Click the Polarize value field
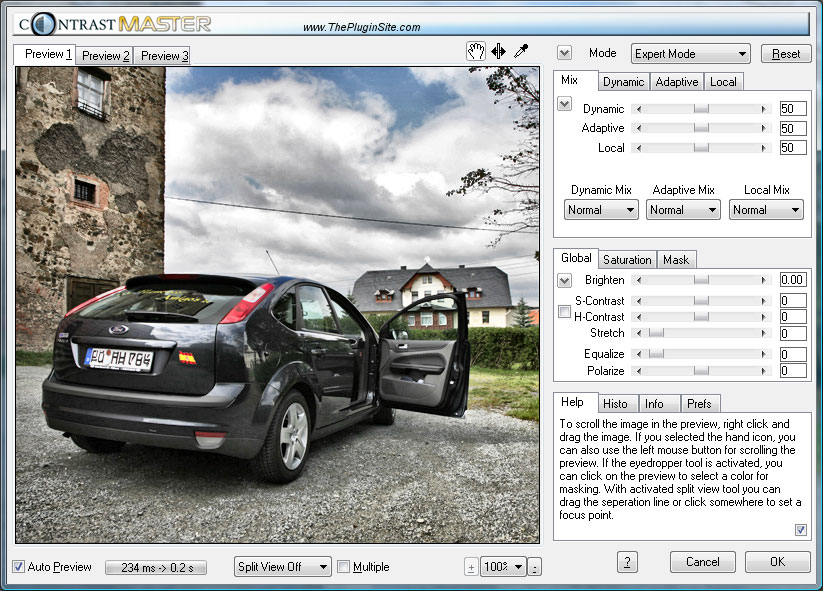Image resolution: width=823 pixels, height=591 pixels. pyautogui.click(x=793, y=371)
